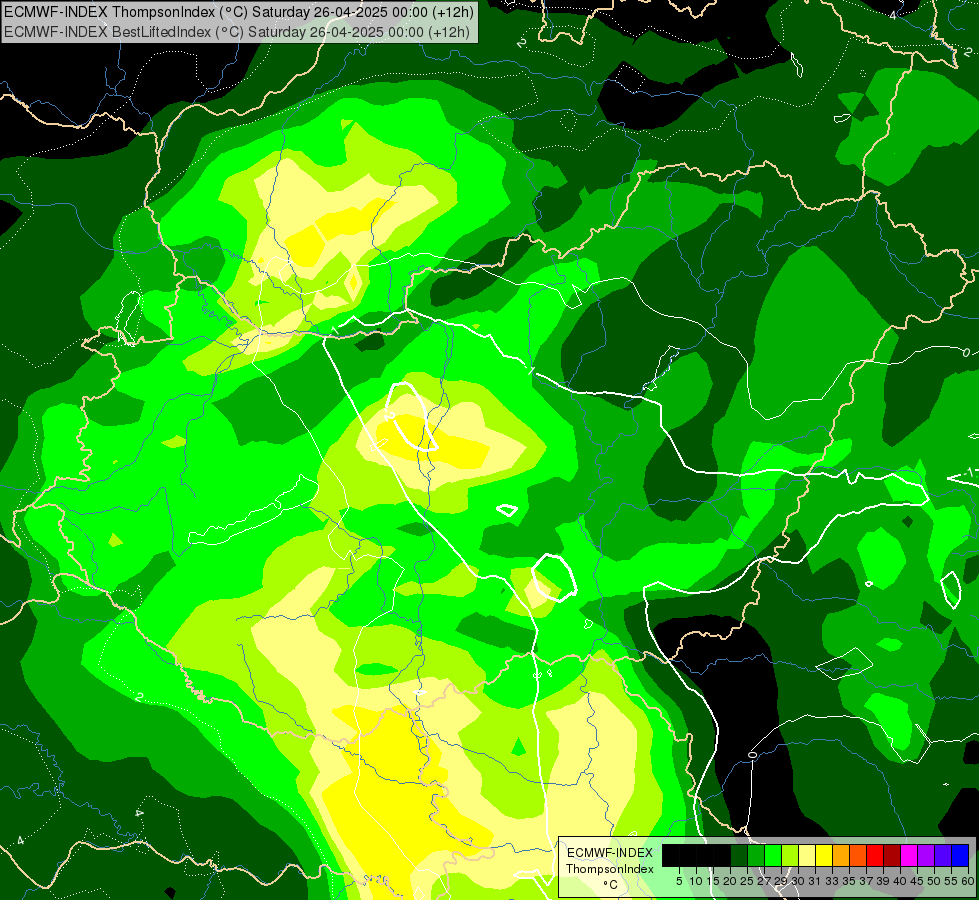Pick the orange 33–35 legend swatch
979x900 pixels.
(x=841, y=855)
